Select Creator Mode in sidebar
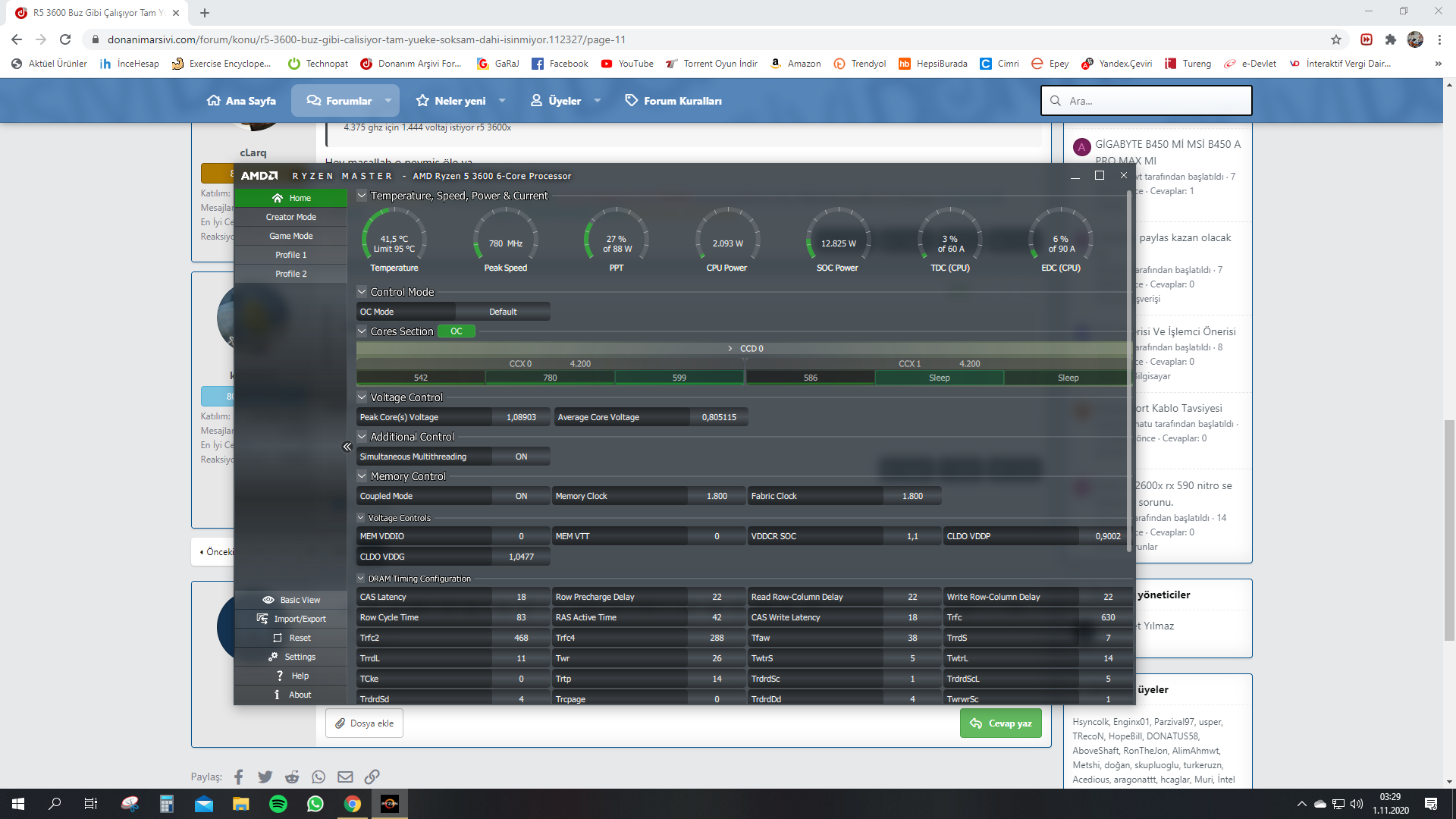This screenshot has width=1456, height=819. 290,216
